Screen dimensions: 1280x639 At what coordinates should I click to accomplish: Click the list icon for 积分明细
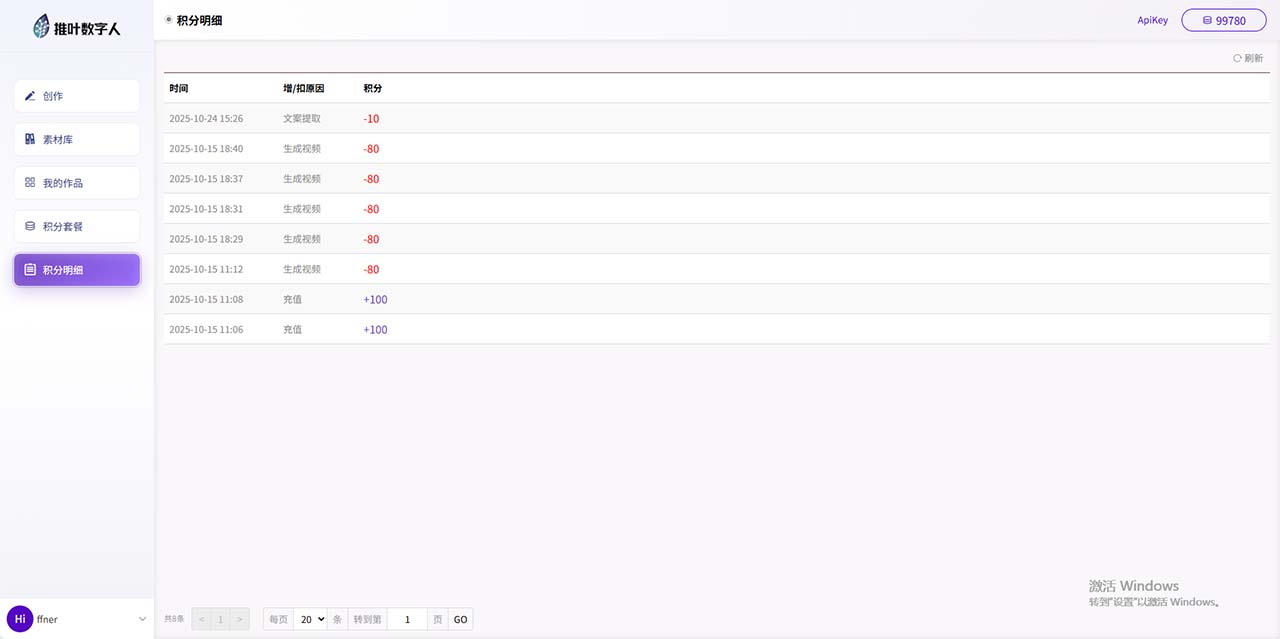coord(30,270)
